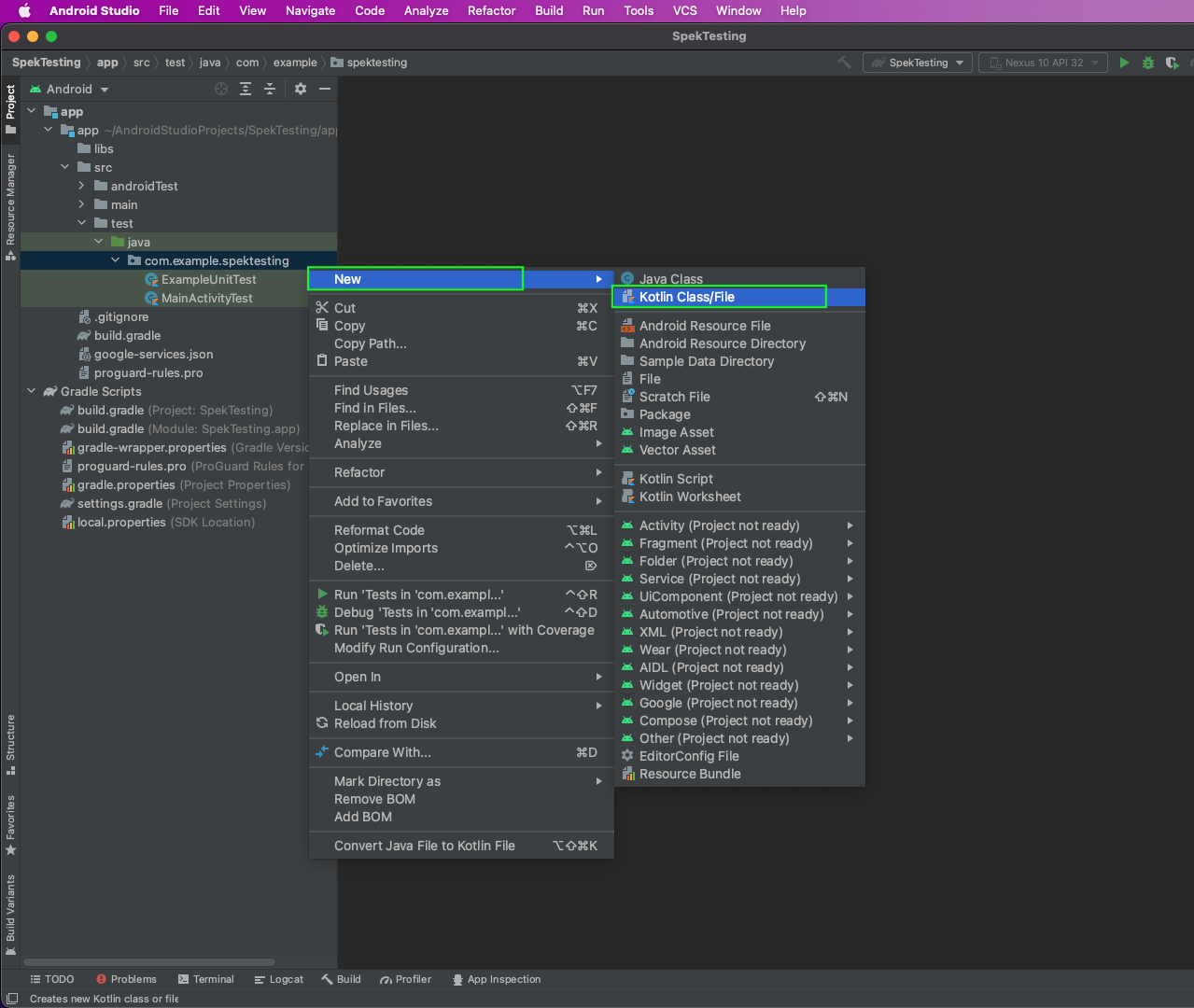This screenshot has width=1194, height=1008.
Task: Choose Android Resource File from submenu
Action: (x=738, y=326)
